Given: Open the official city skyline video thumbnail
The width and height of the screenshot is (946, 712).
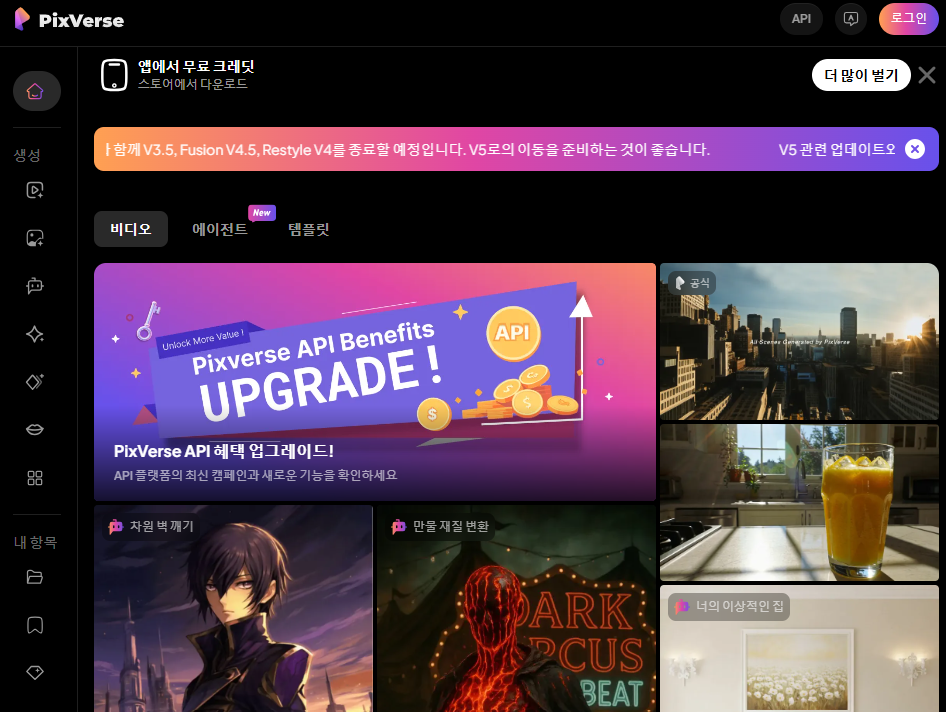Looking at the screenshot, I should click(799, 342).
